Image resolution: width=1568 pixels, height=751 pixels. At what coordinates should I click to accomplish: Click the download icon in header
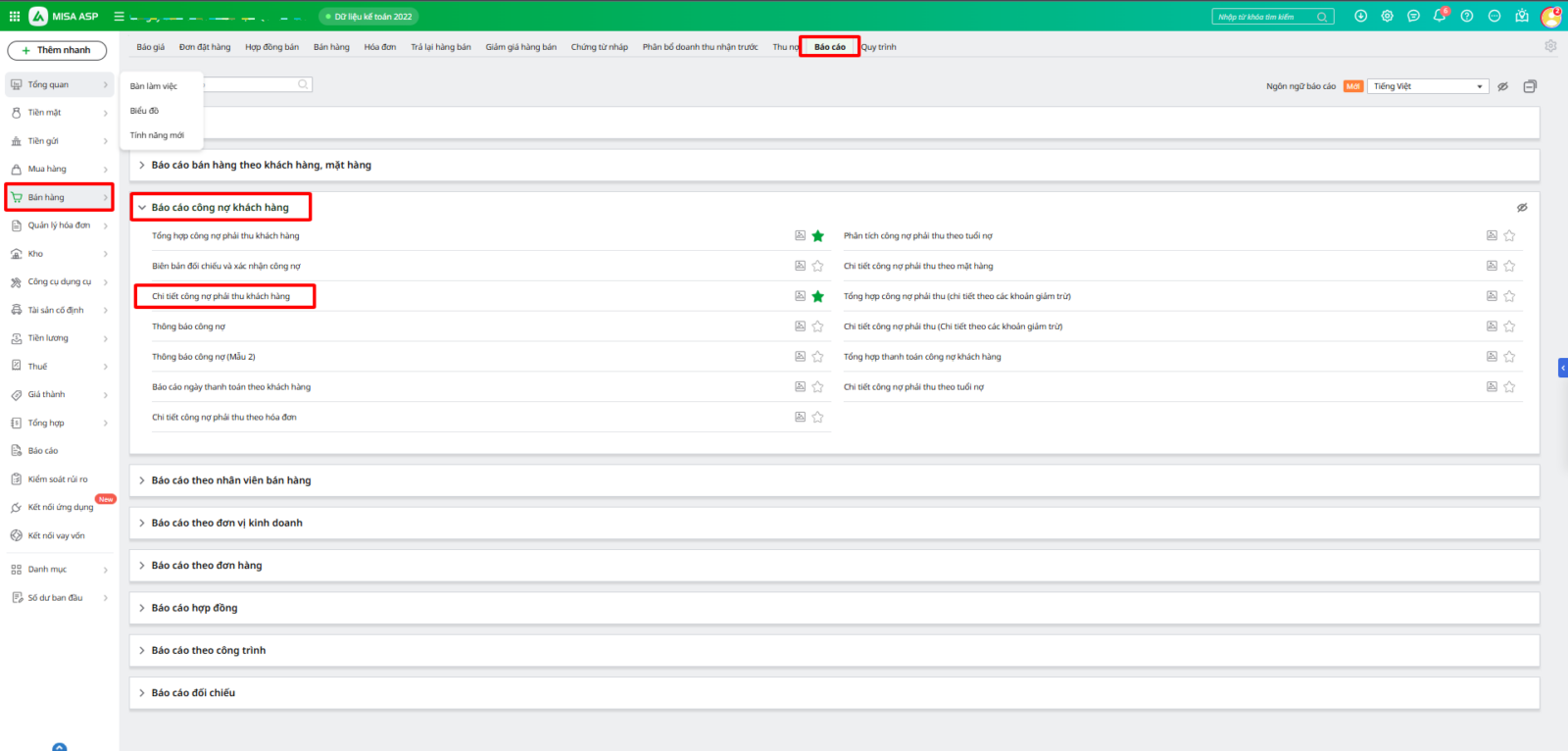click(x=1360, y=16)
